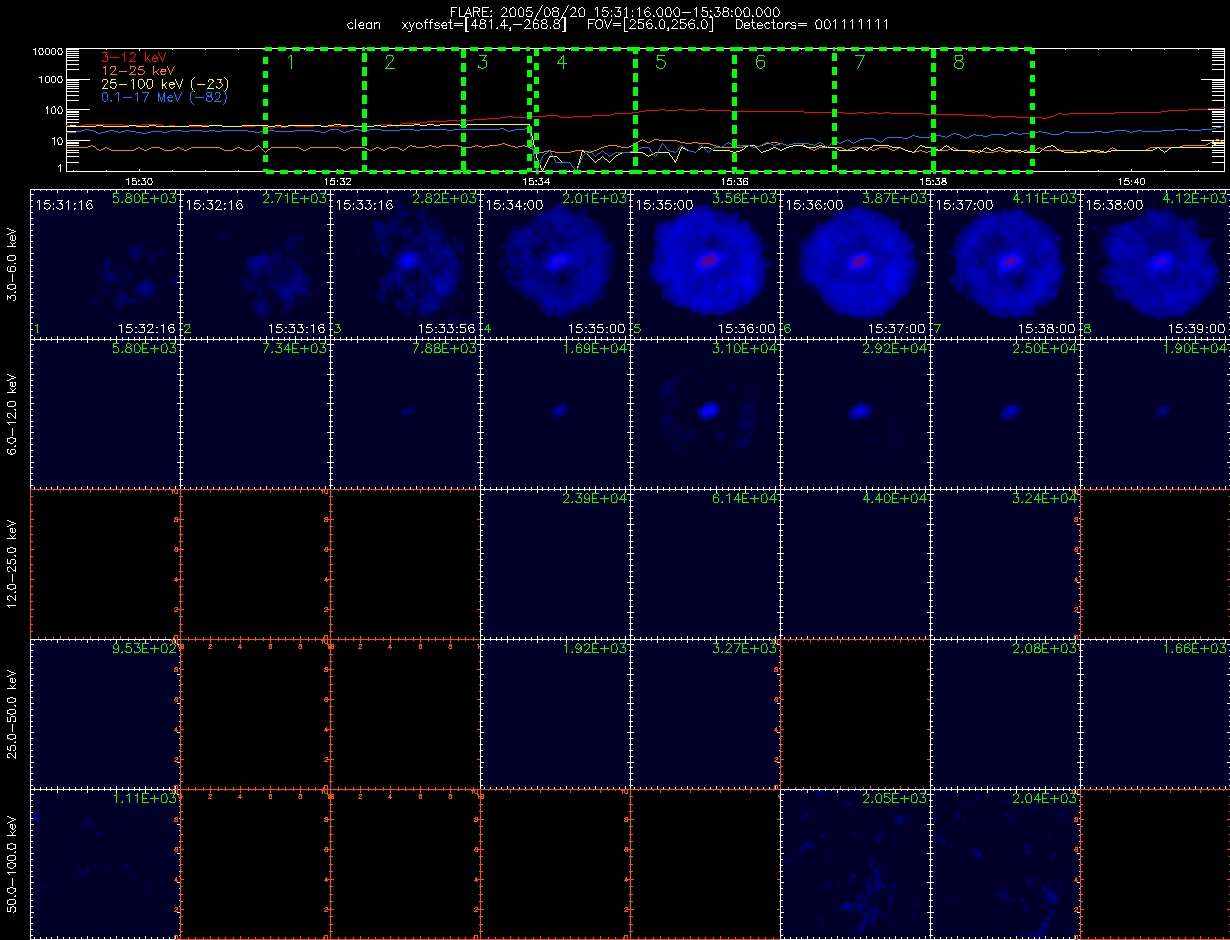Viewport: 1230px width, 940px height.
Task: Choose interval 8 in the light curve
Action: [x=983, y=109]
